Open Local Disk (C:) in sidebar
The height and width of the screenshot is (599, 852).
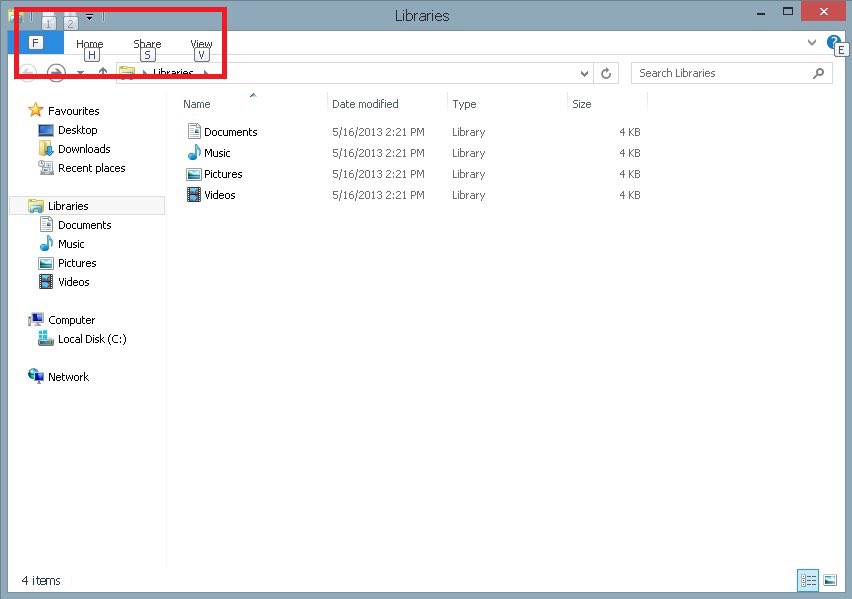click(x=92, y=339)
